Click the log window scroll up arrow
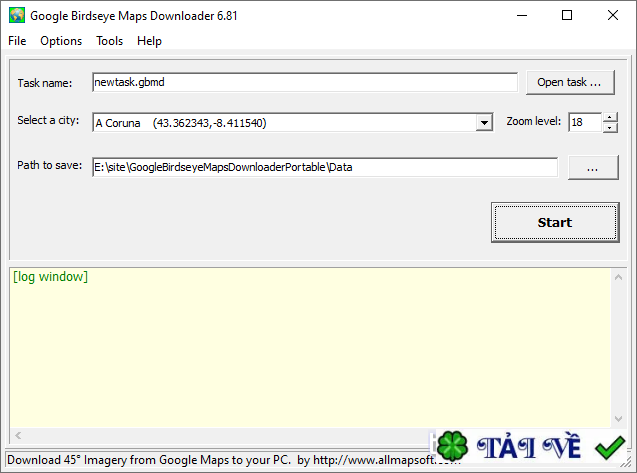The image size is (637, 473). (618, 277)
